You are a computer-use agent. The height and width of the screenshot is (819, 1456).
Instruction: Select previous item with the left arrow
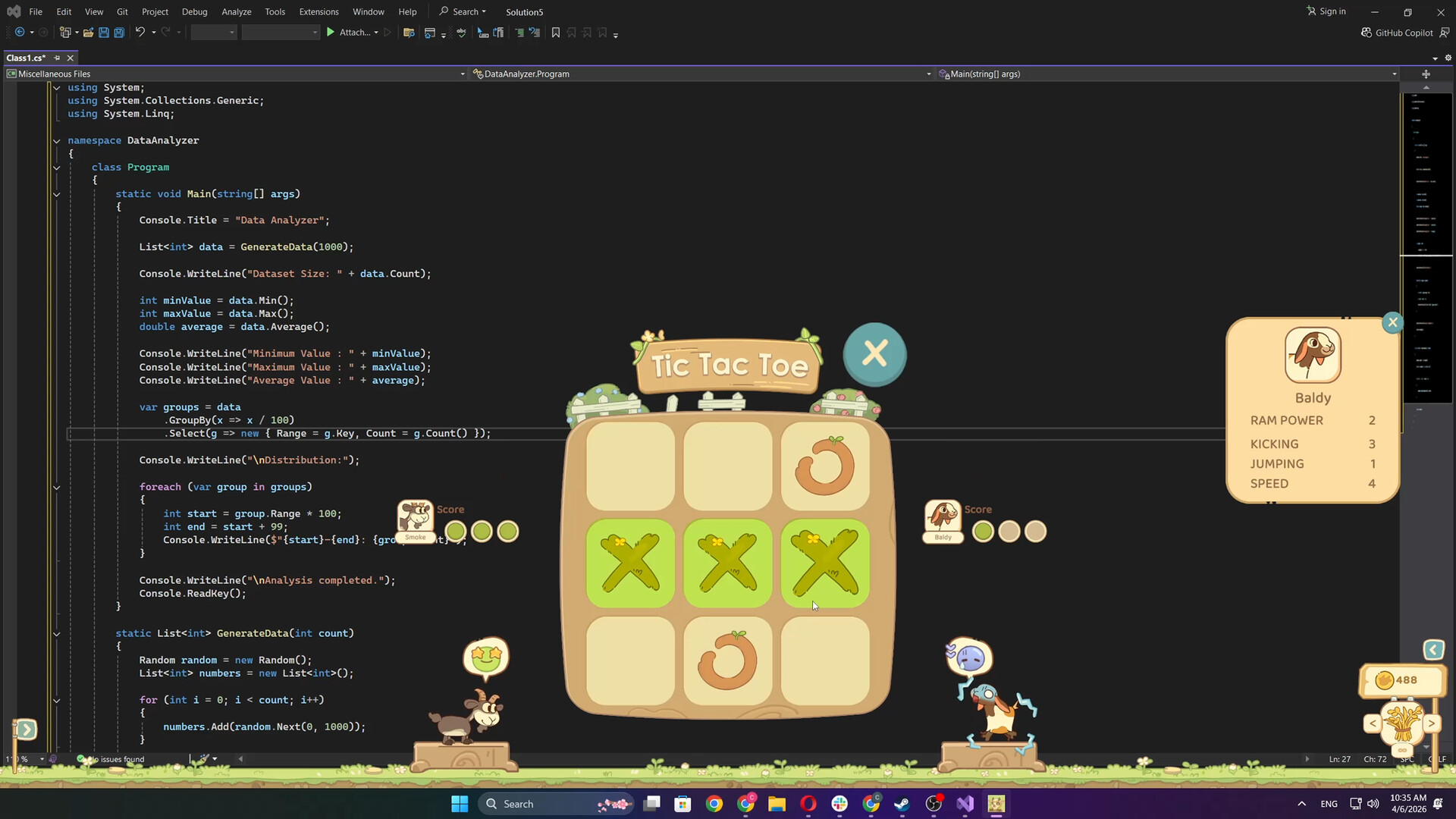pos(1372,723)
